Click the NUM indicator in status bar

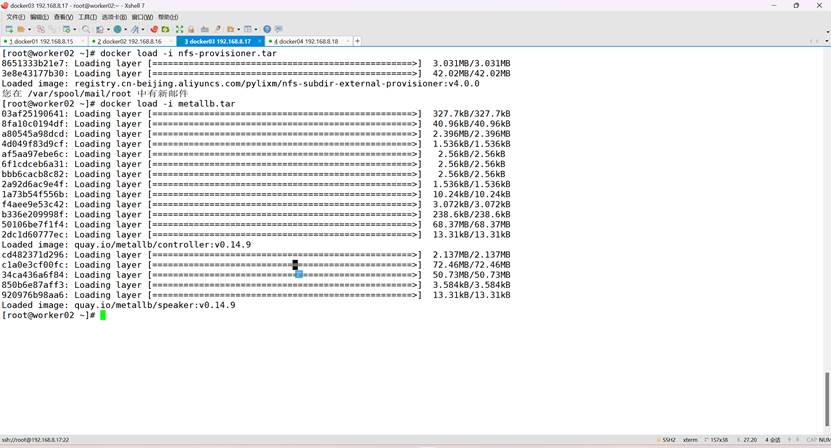coord(825,440)
